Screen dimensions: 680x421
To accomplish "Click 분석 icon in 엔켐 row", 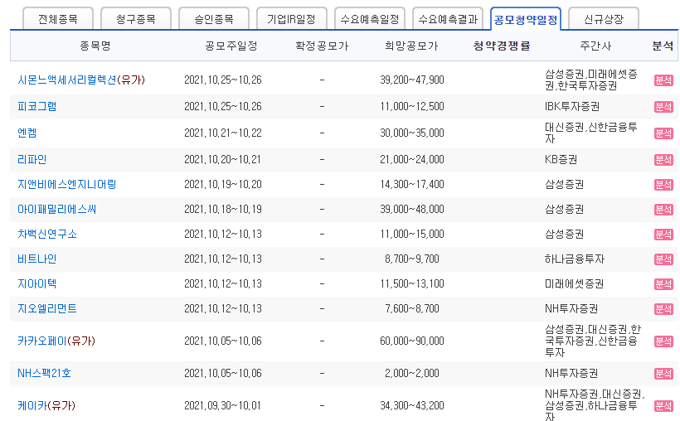I will 664,133.
